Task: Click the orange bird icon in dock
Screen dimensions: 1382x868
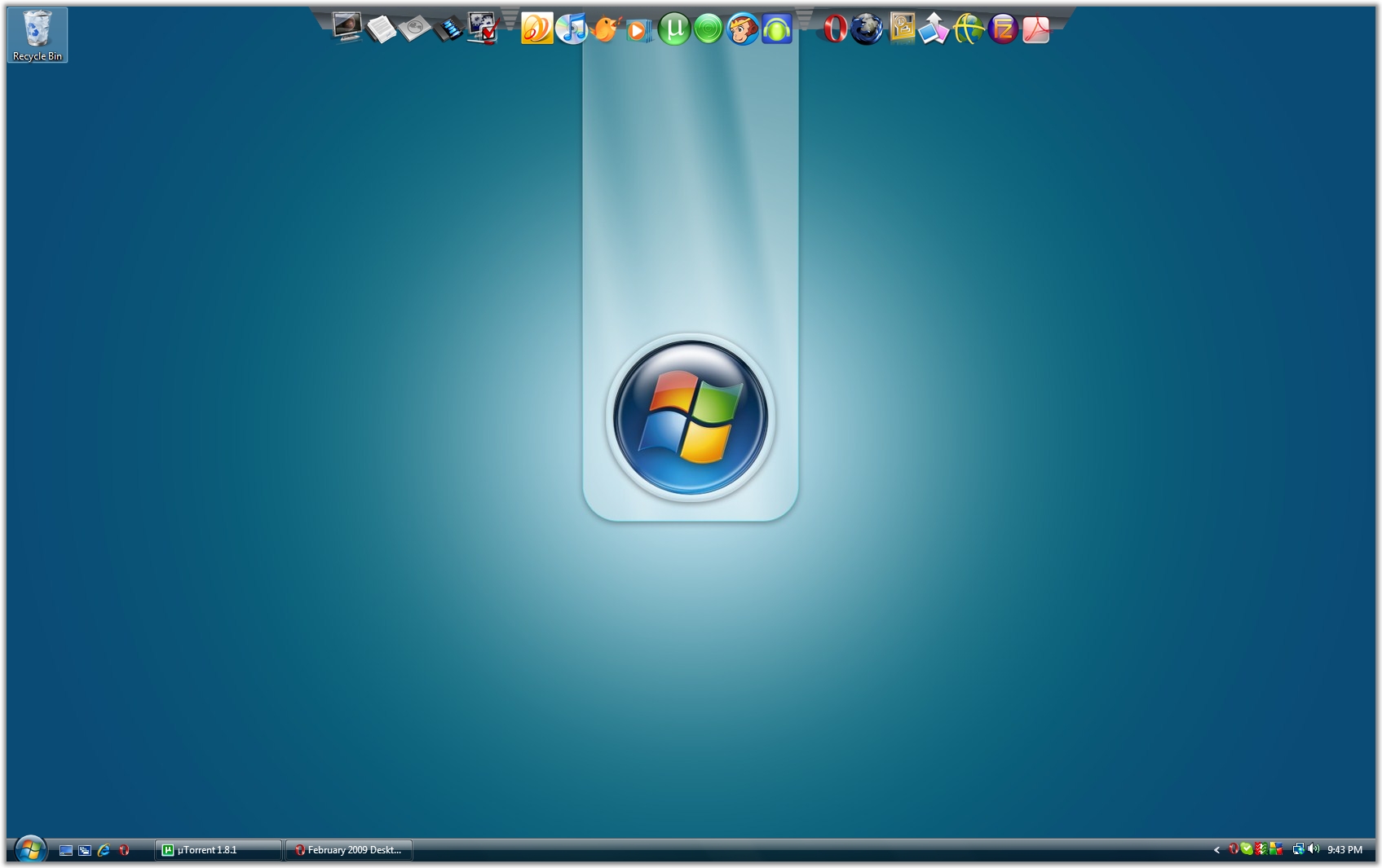Action: (x=605, y=29)
